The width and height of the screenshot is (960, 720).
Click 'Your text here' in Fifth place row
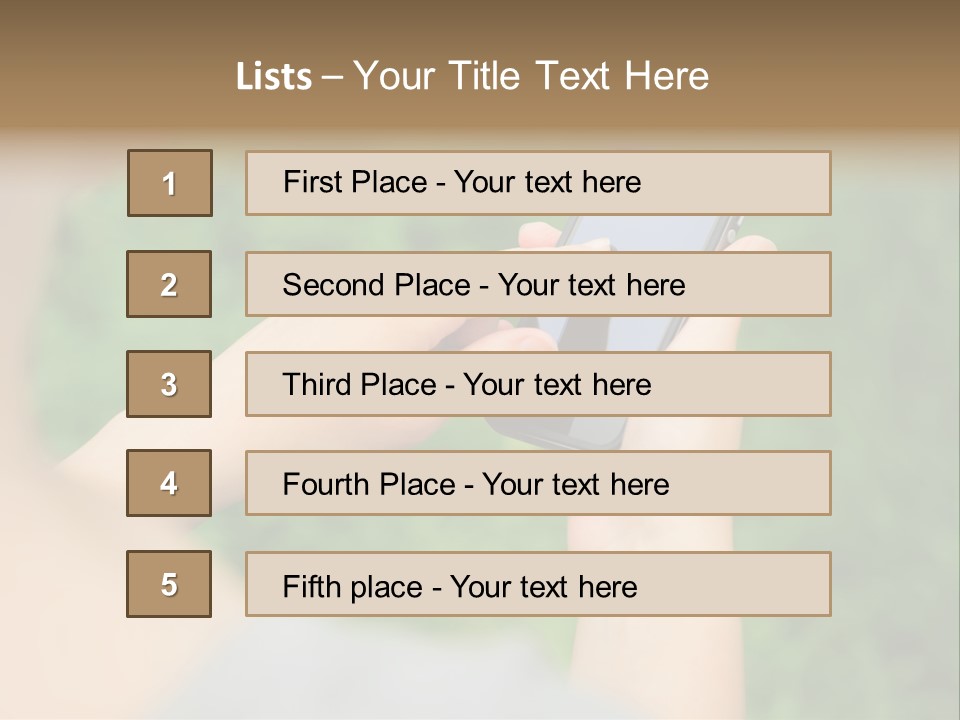tap(543, 586)
